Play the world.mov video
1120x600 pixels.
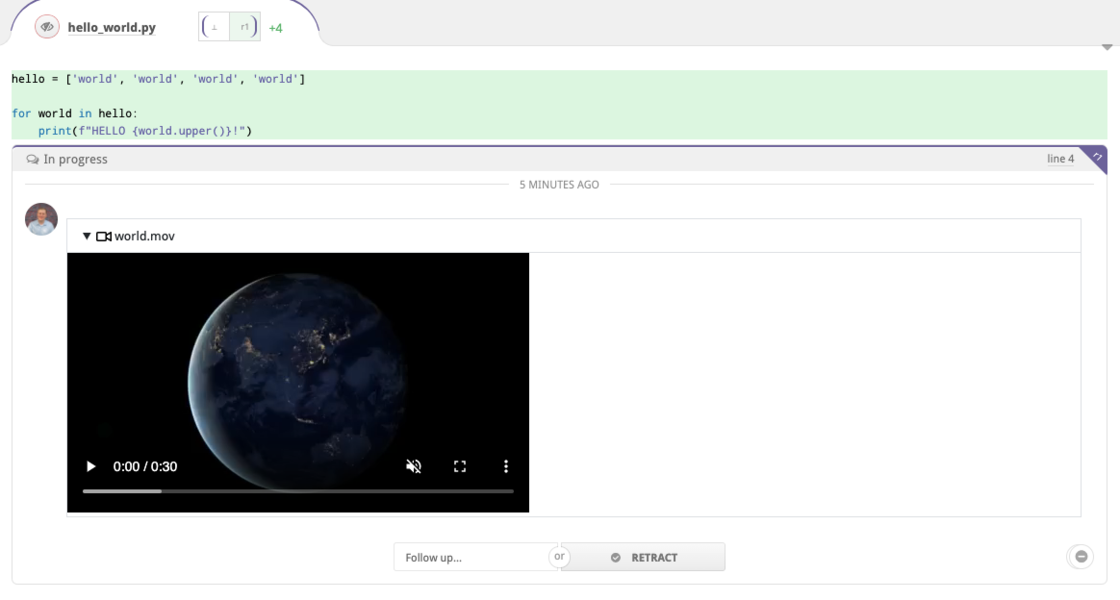point(91,466)
